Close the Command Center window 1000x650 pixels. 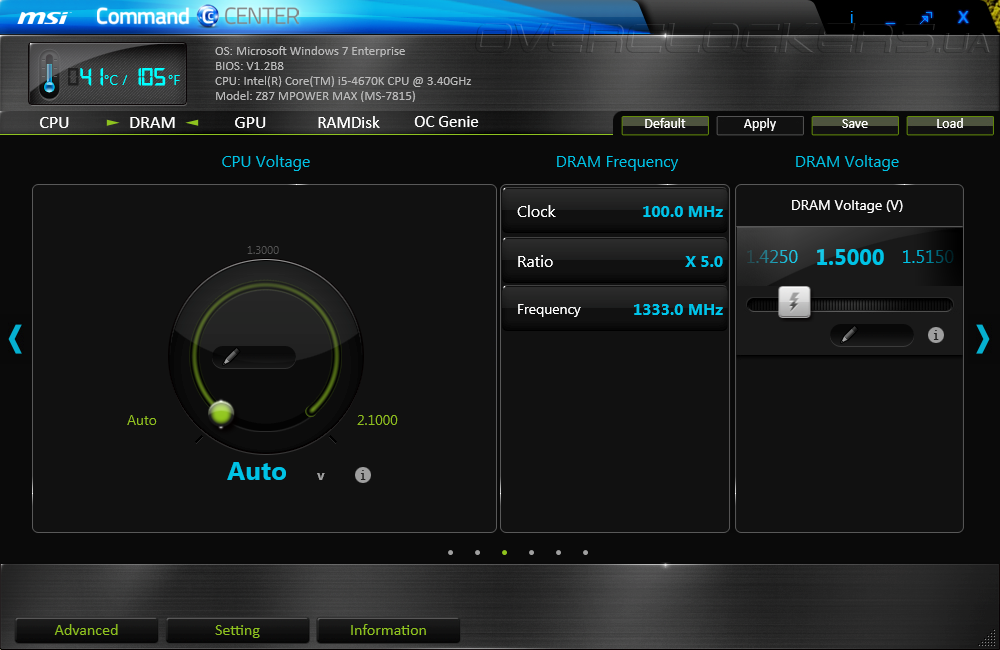click(963, 17)
